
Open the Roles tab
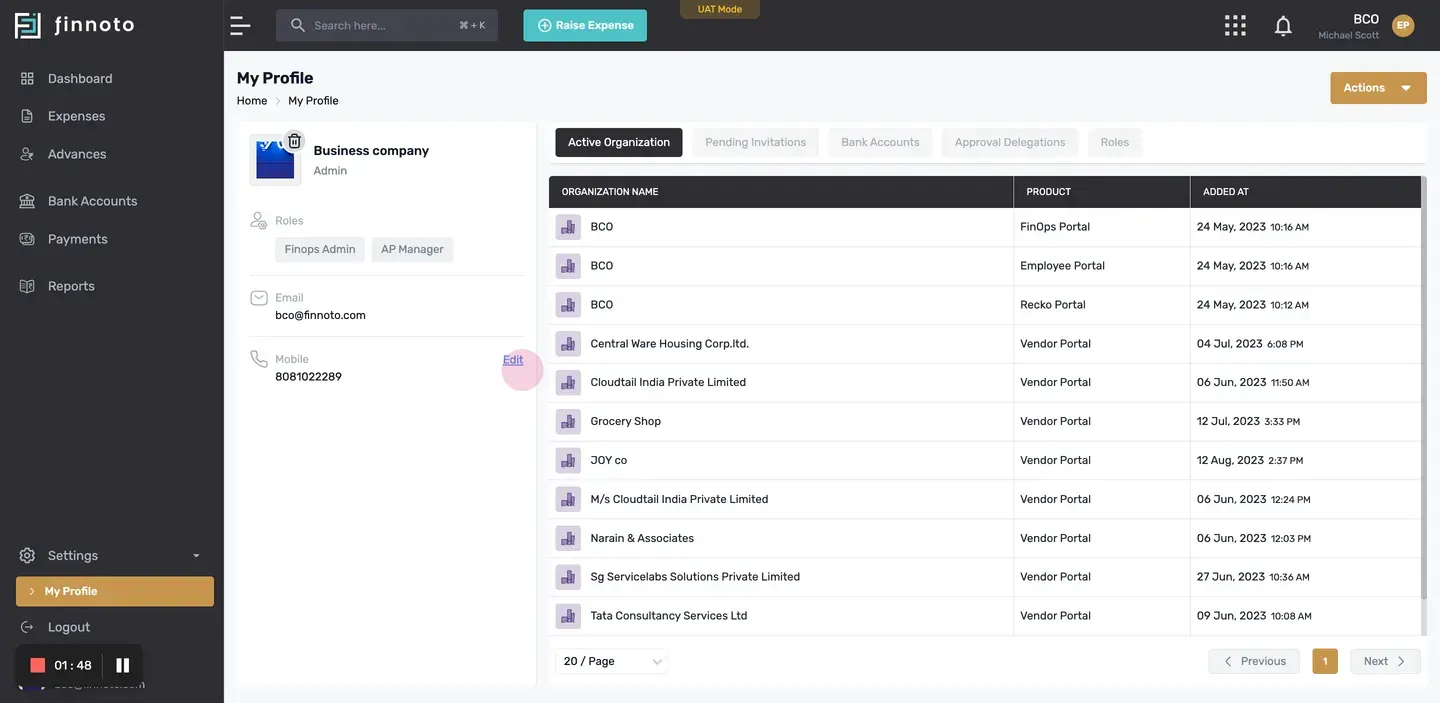click(1115, 142)
